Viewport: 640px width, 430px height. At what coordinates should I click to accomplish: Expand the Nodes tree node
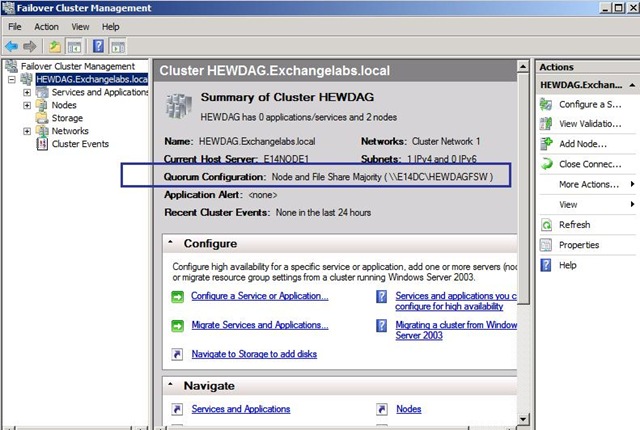[27, 105]
